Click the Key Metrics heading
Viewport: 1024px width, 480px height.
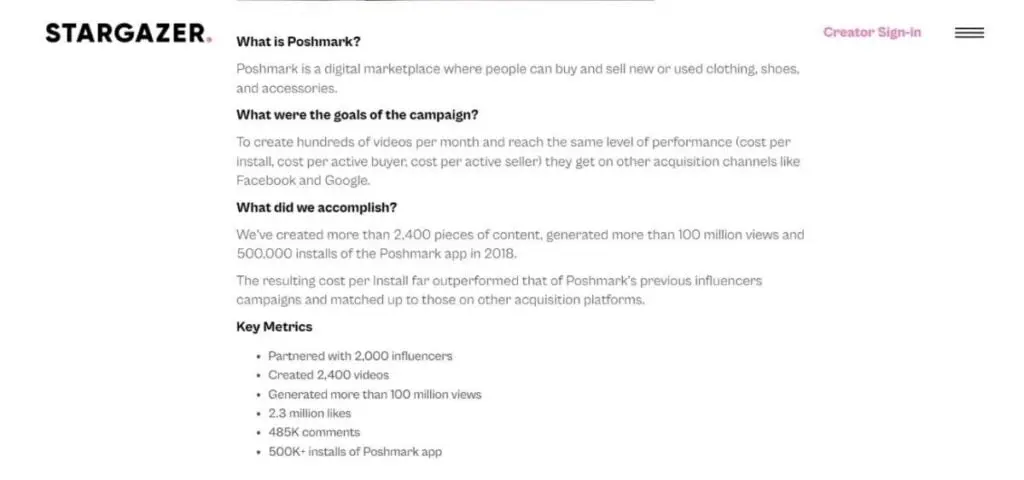[x=274, y=327]
